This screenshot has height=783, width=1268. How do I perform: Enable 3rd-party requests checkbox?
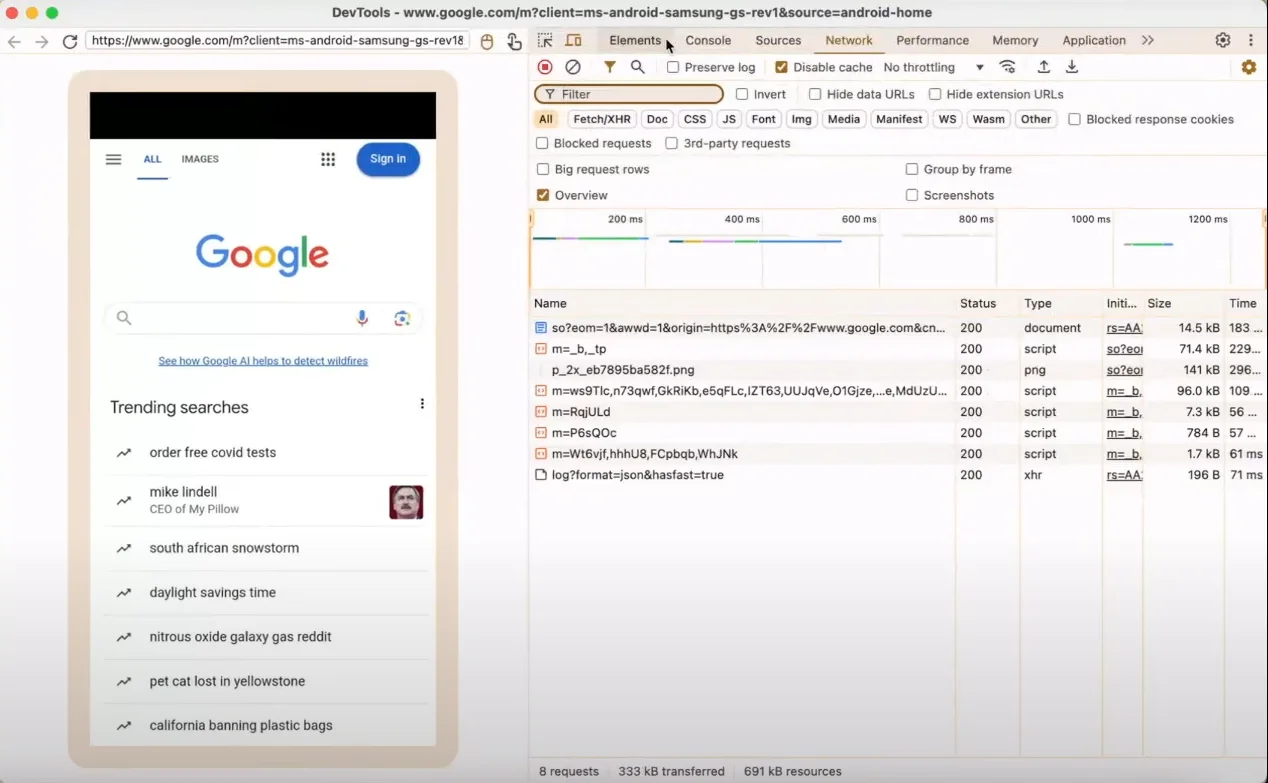click(x=672, y=143)
